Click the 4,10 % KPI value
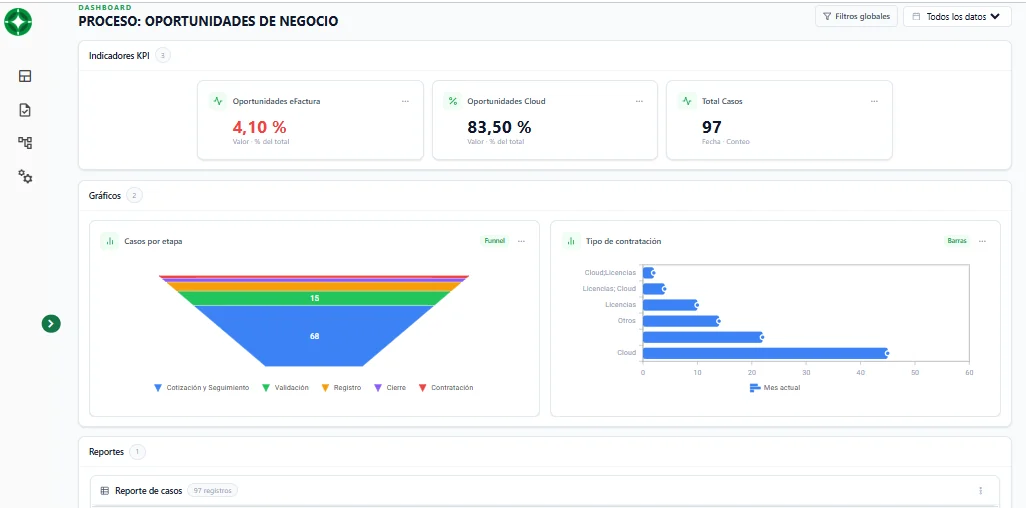Viewport: 1026px width, 508px height. tap(259, 126)
